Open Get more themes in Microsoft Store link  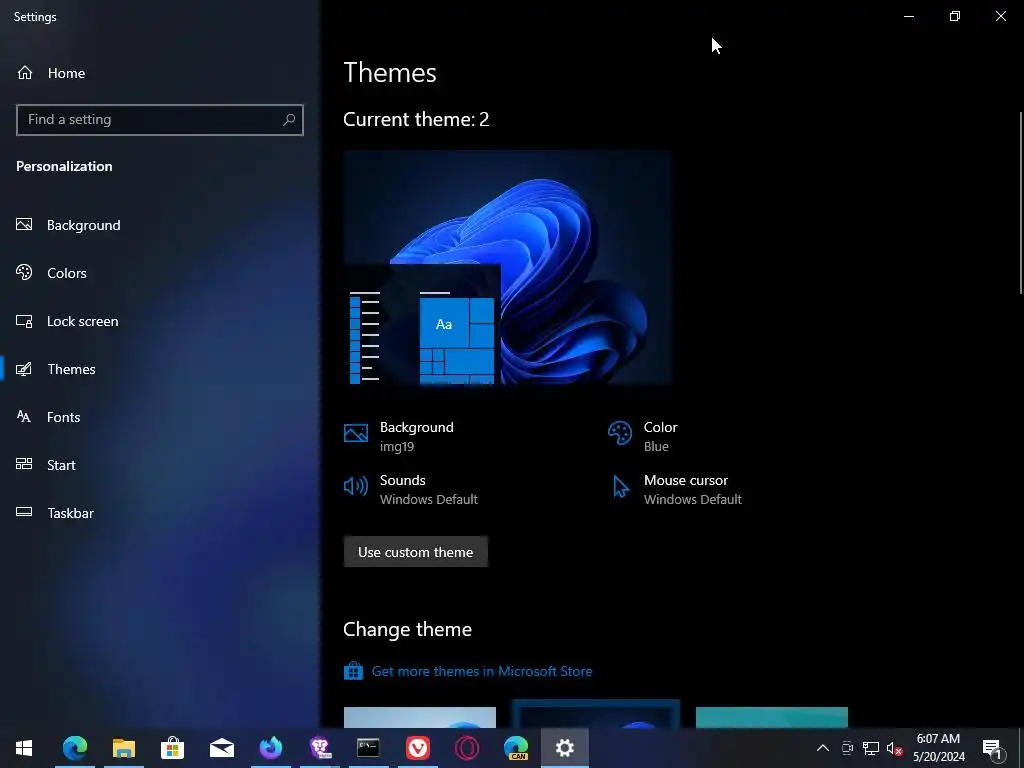click(482, 671)
